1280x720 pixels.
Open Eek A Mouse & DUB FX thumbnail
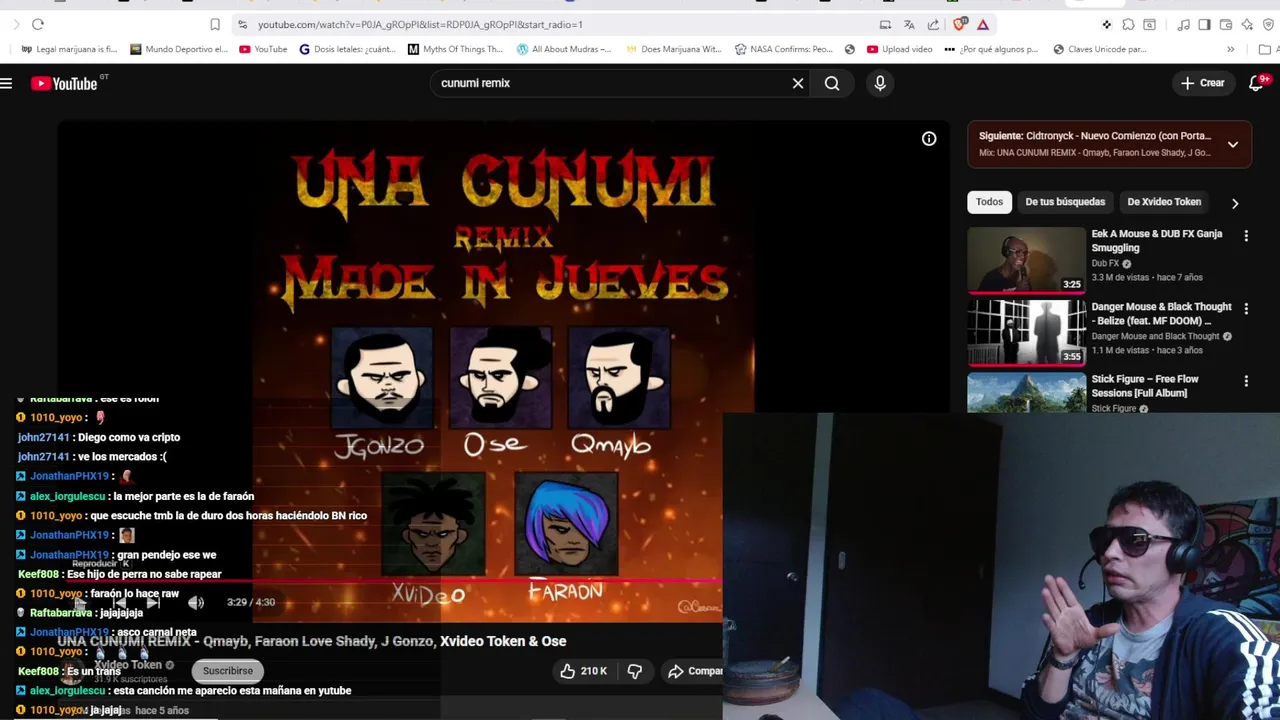[1026, 260]
